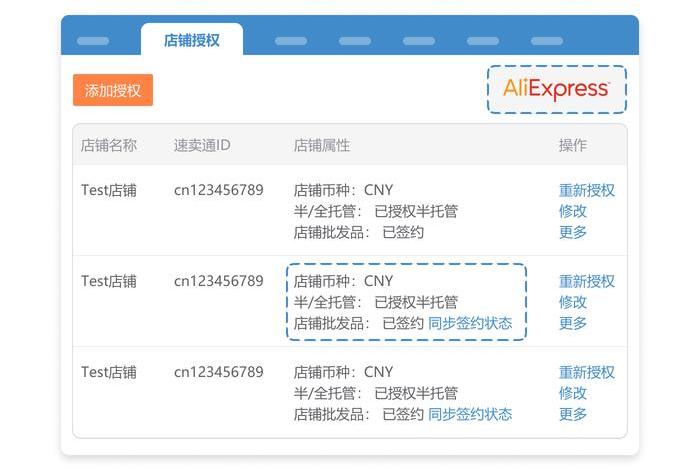Open 更多 in the first store row
The width and height of the screenshot is (700, 470).
[573, 232]
